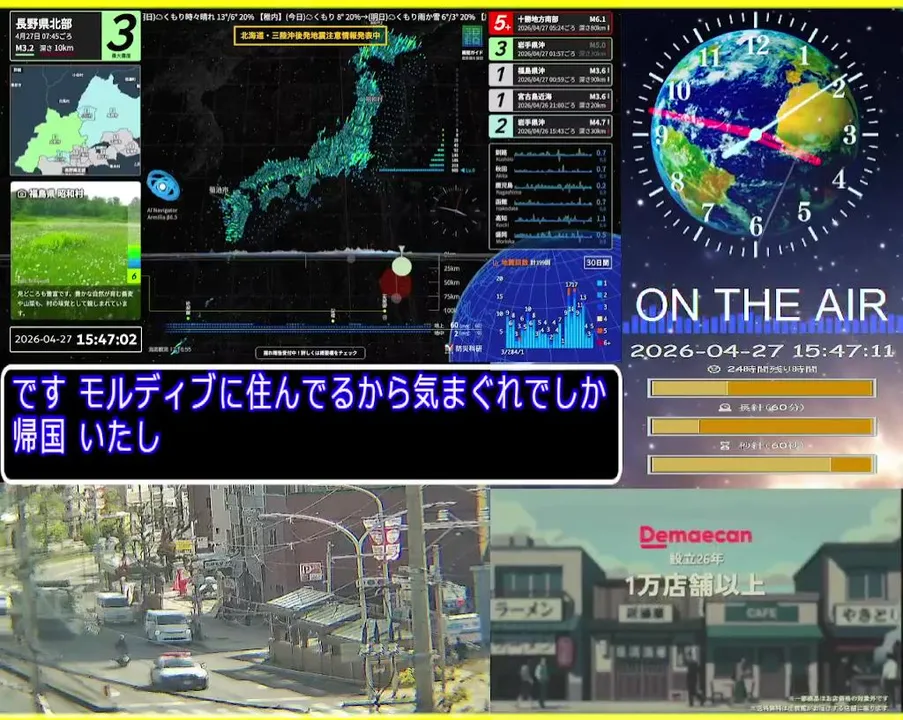Select the 30日間 period button
This screenshot has width=903, height=720.
pos(598,263)
